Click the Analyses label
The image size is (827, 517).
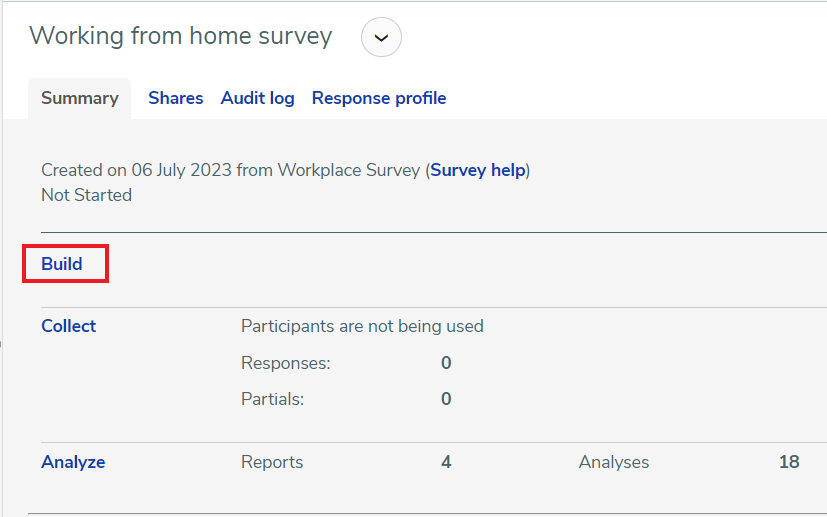pos(614,462)
